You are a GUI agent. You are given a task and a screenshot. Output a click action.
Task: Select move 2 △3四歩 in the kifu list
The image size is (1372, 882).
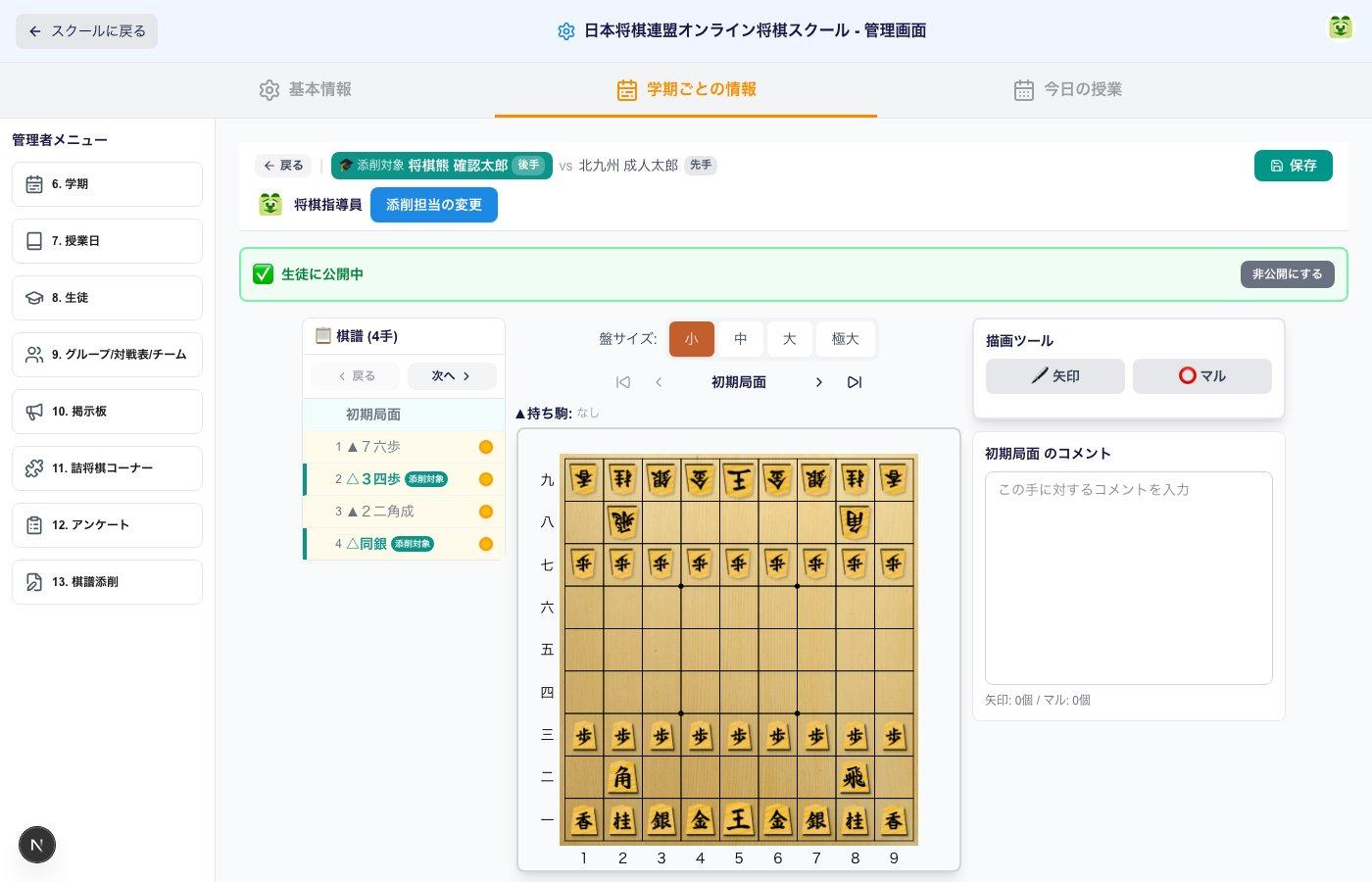point(404,479)
